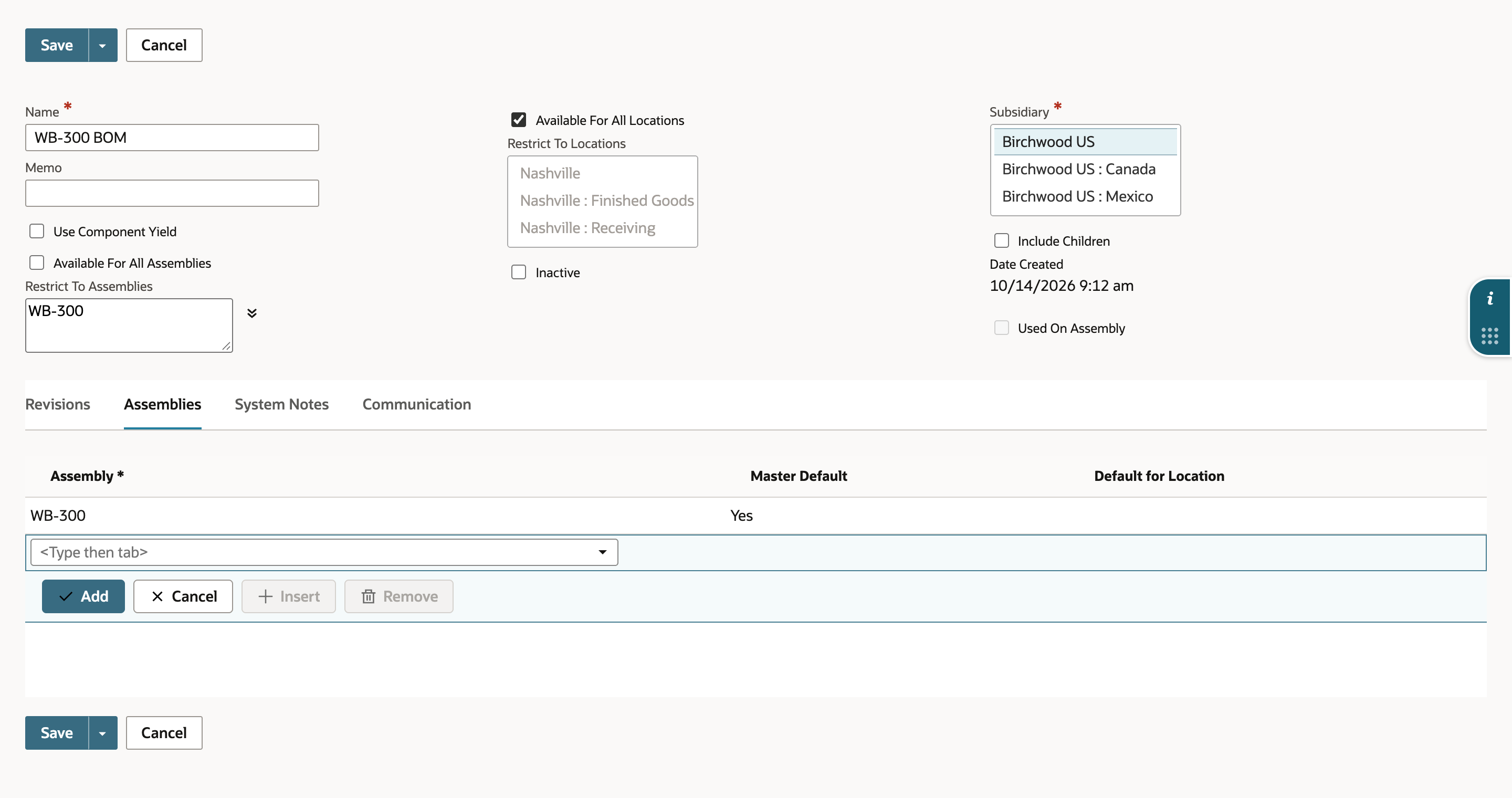The width and height of the screenshot is (1512, 798).
Task: Open the bottom Save dropdown arrow
Action: tap(103, 732)
